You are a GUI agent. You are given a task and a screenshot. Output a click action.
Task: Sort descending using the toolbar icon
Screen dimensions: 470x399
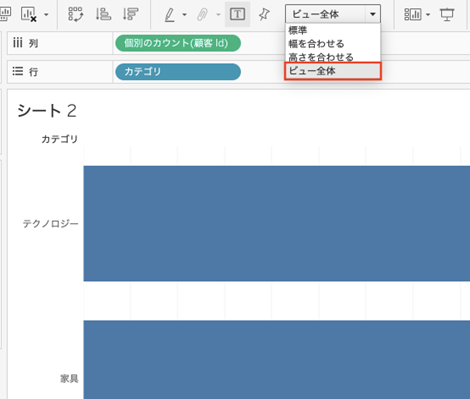click(x=130, y=14)
